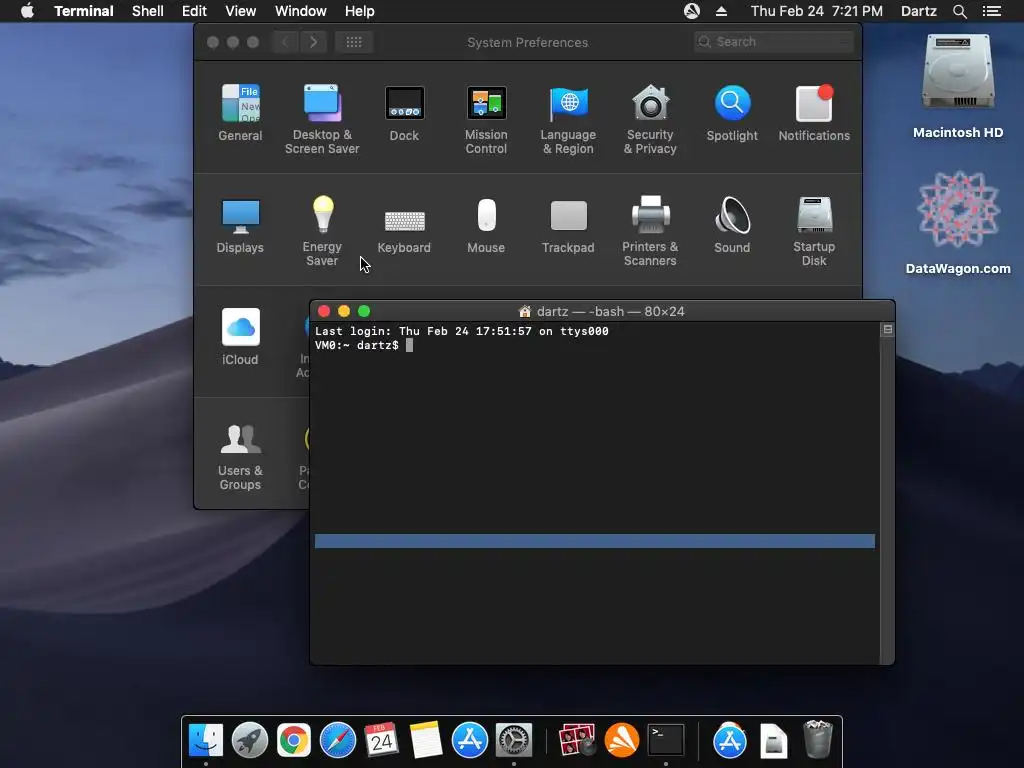1024x768 pixels.
Task: Open Displays preferences pane
Action: point(240,225)
